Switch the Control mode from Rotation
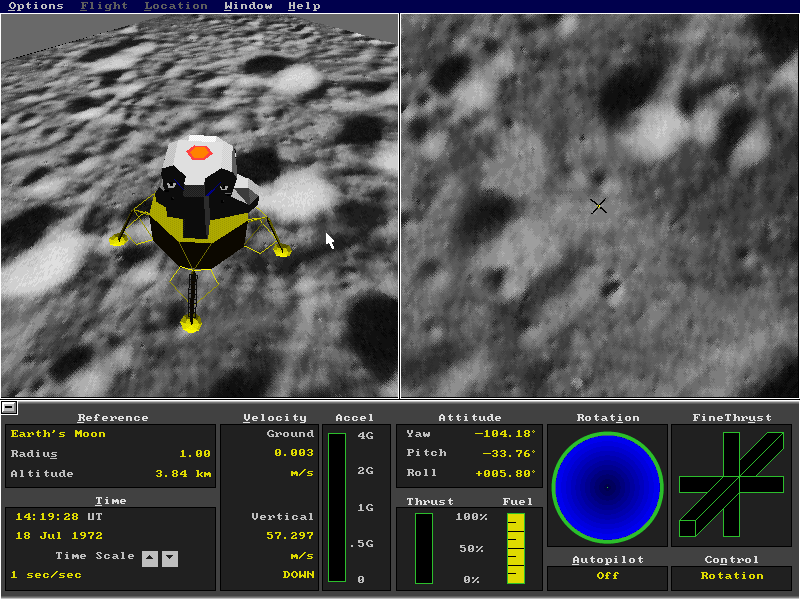This screenshot has height=600, width=800. (731, 576)
